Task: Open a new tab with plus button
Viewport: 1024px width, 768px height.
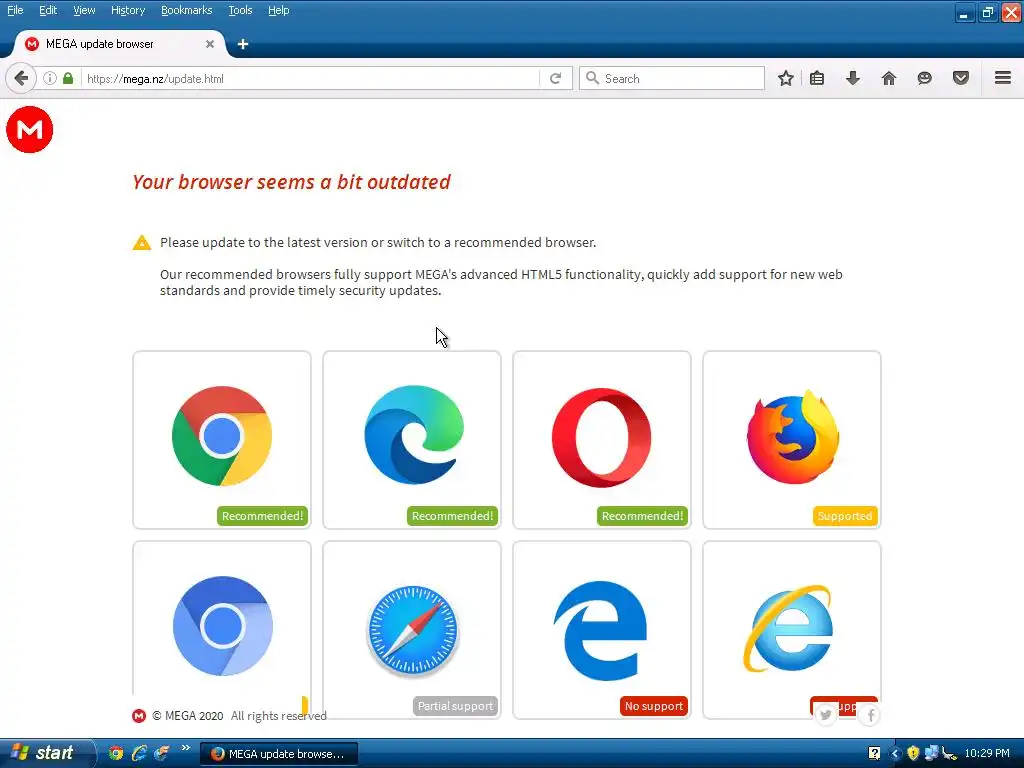Action: pos(242,44)
